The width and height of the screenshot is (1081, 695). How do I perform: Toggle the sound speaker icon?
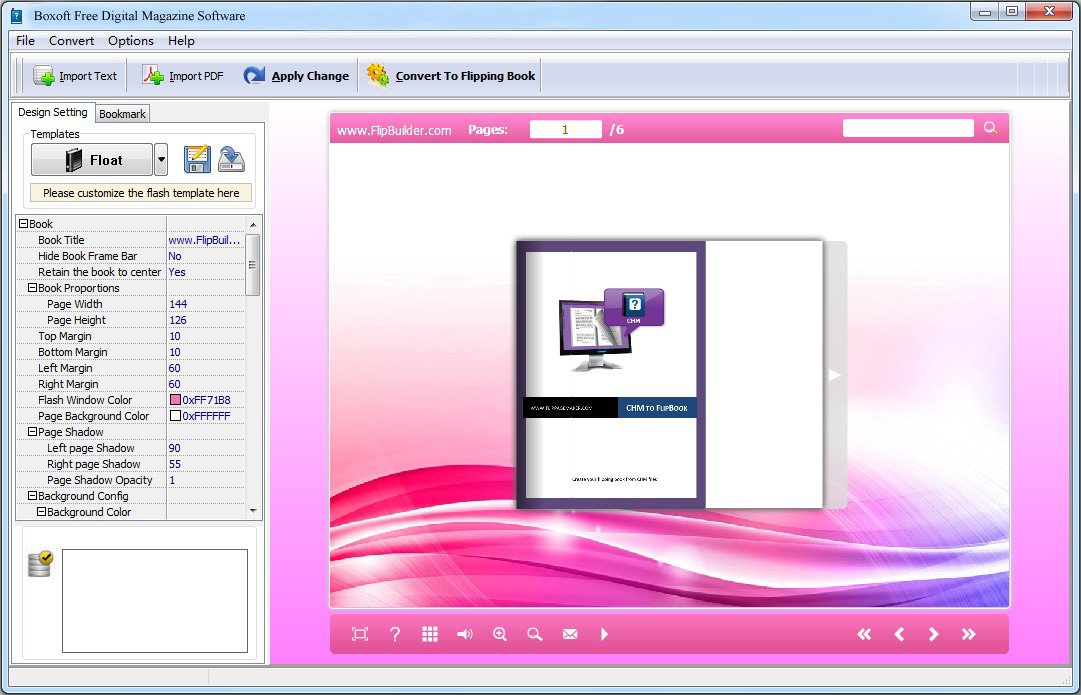465,634
